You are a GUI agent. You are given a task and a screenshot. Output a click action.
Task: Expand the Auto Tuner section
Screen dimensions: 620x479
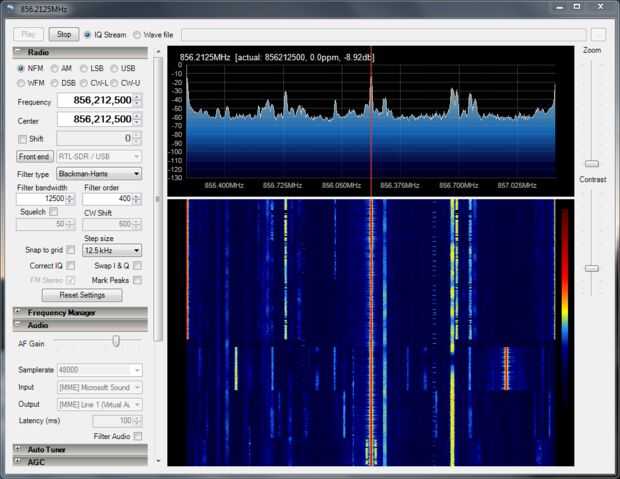pyautogui.click(x=48, y=449)
